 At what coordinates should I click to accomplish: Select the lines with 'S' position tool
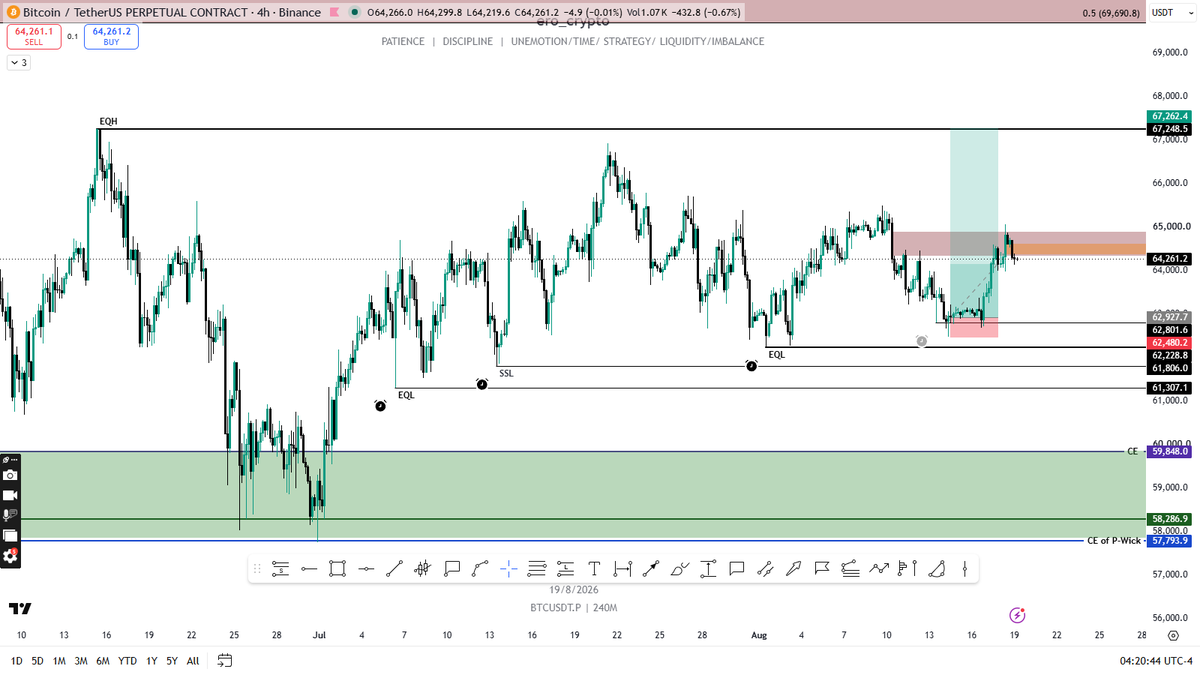(x=281, y=569)
